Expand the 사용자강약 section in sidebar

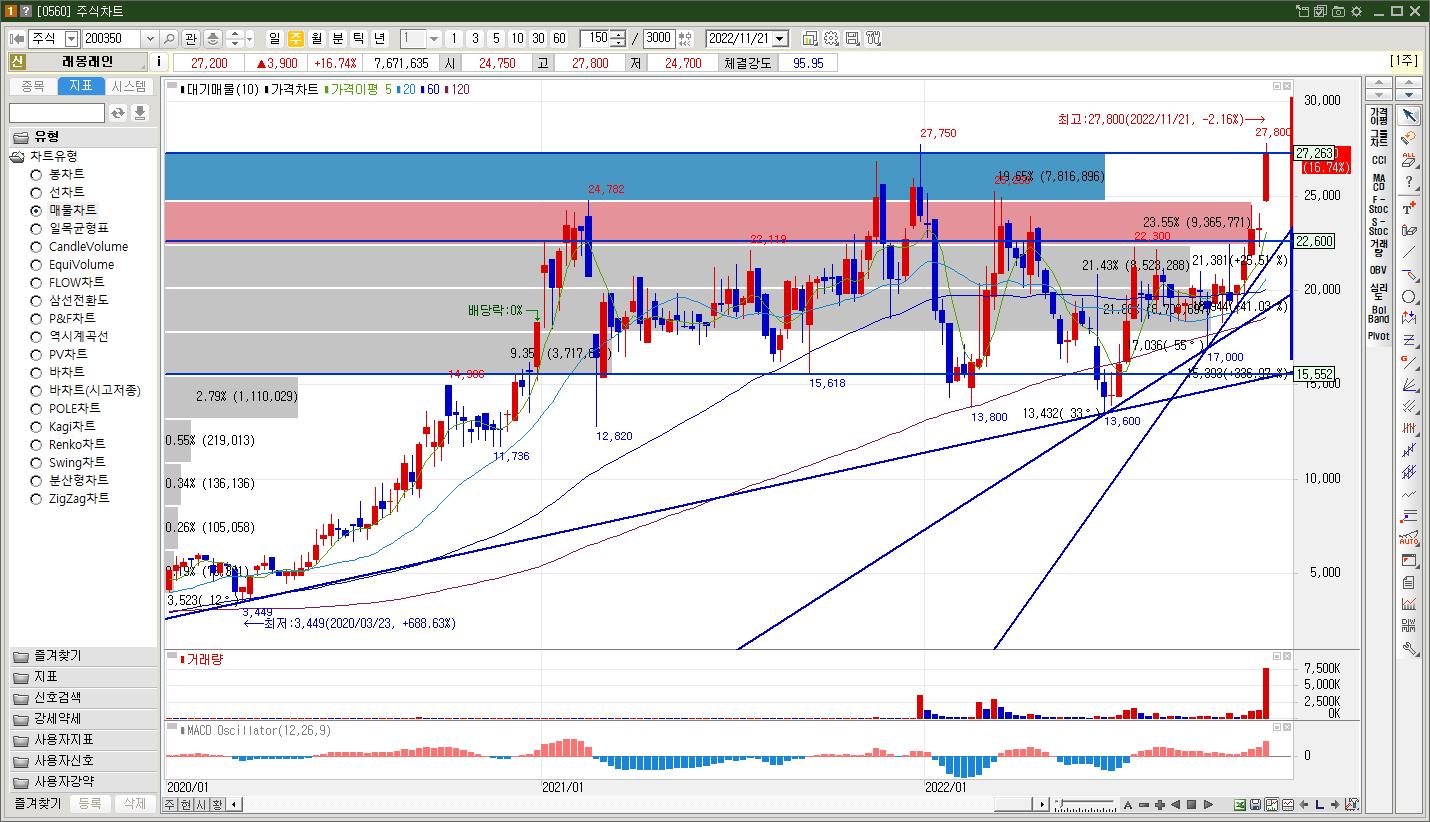[x=83, y=782]
